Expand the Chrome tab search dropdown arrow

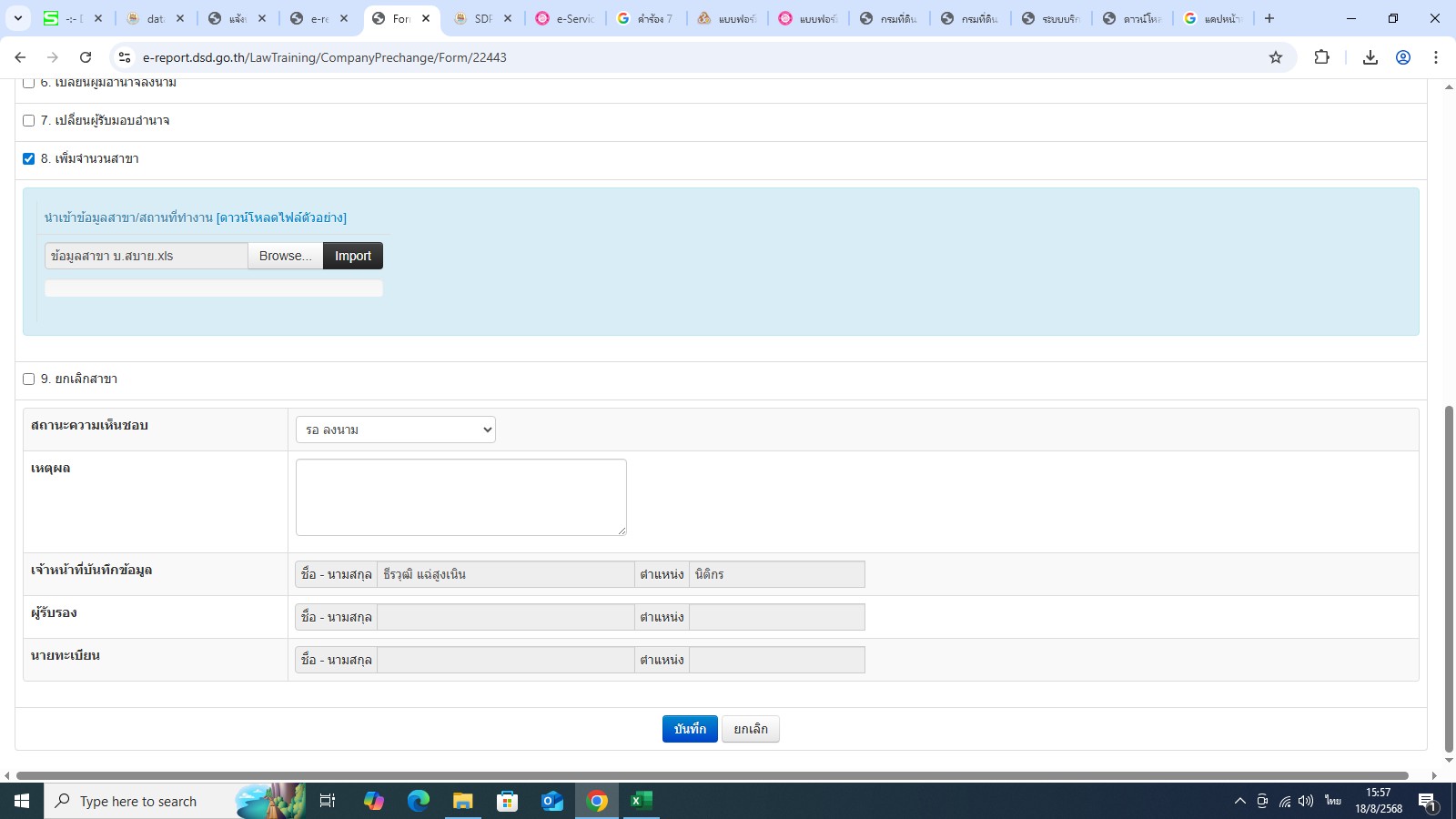18,18
